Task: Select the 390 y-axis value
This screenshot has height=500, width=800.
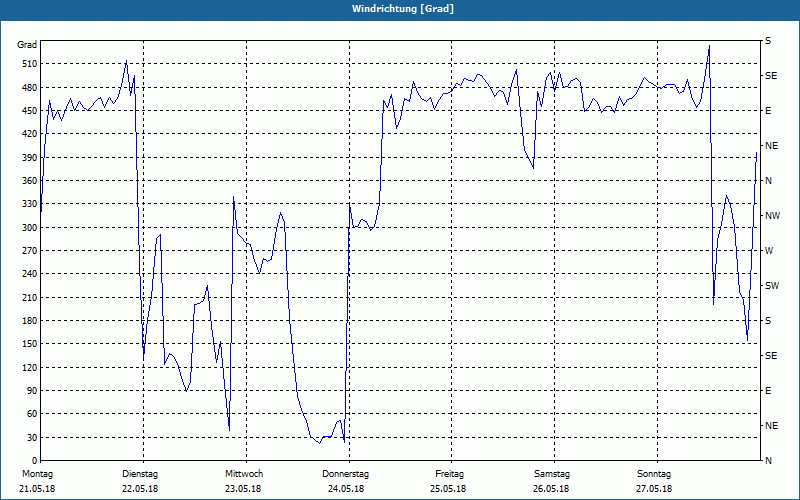Action: (x=30, y=157)
